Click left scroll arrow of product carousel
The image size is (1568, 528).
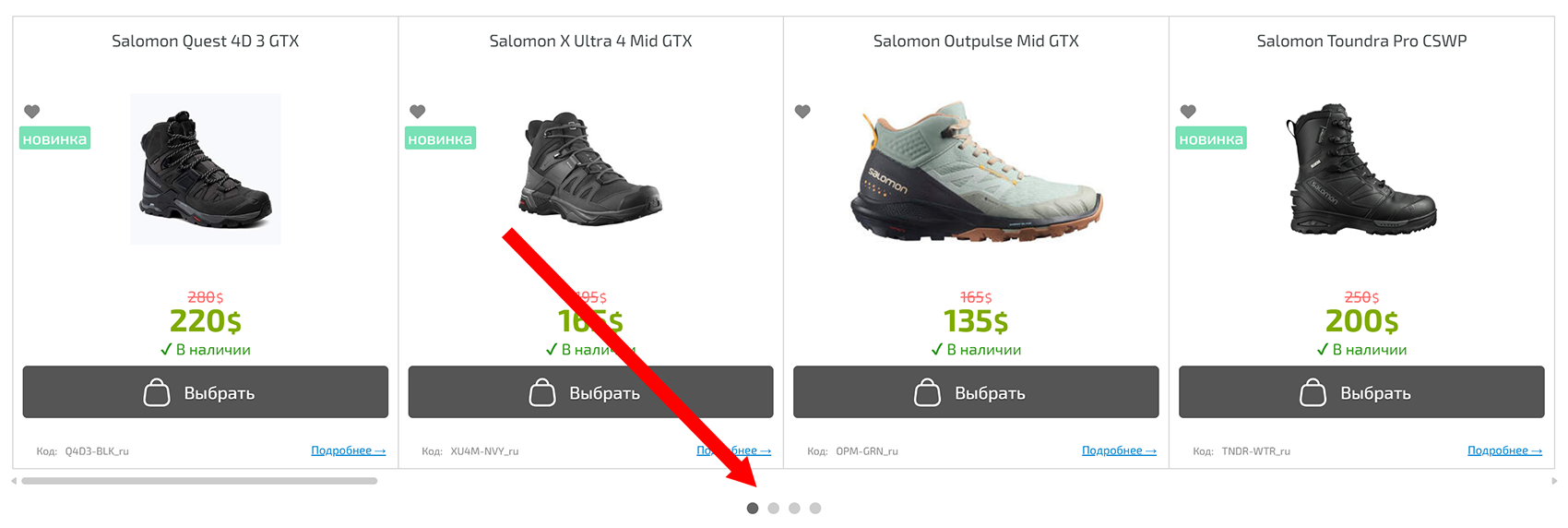[x=14, y=481]
